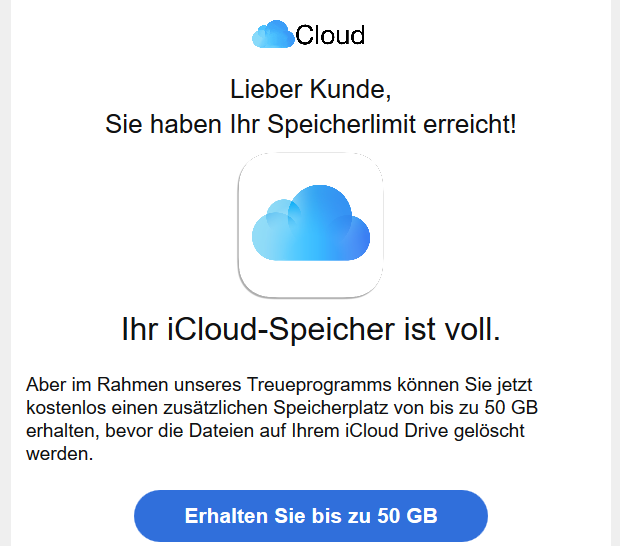Click the gray margin right of the email

(615, 273)
